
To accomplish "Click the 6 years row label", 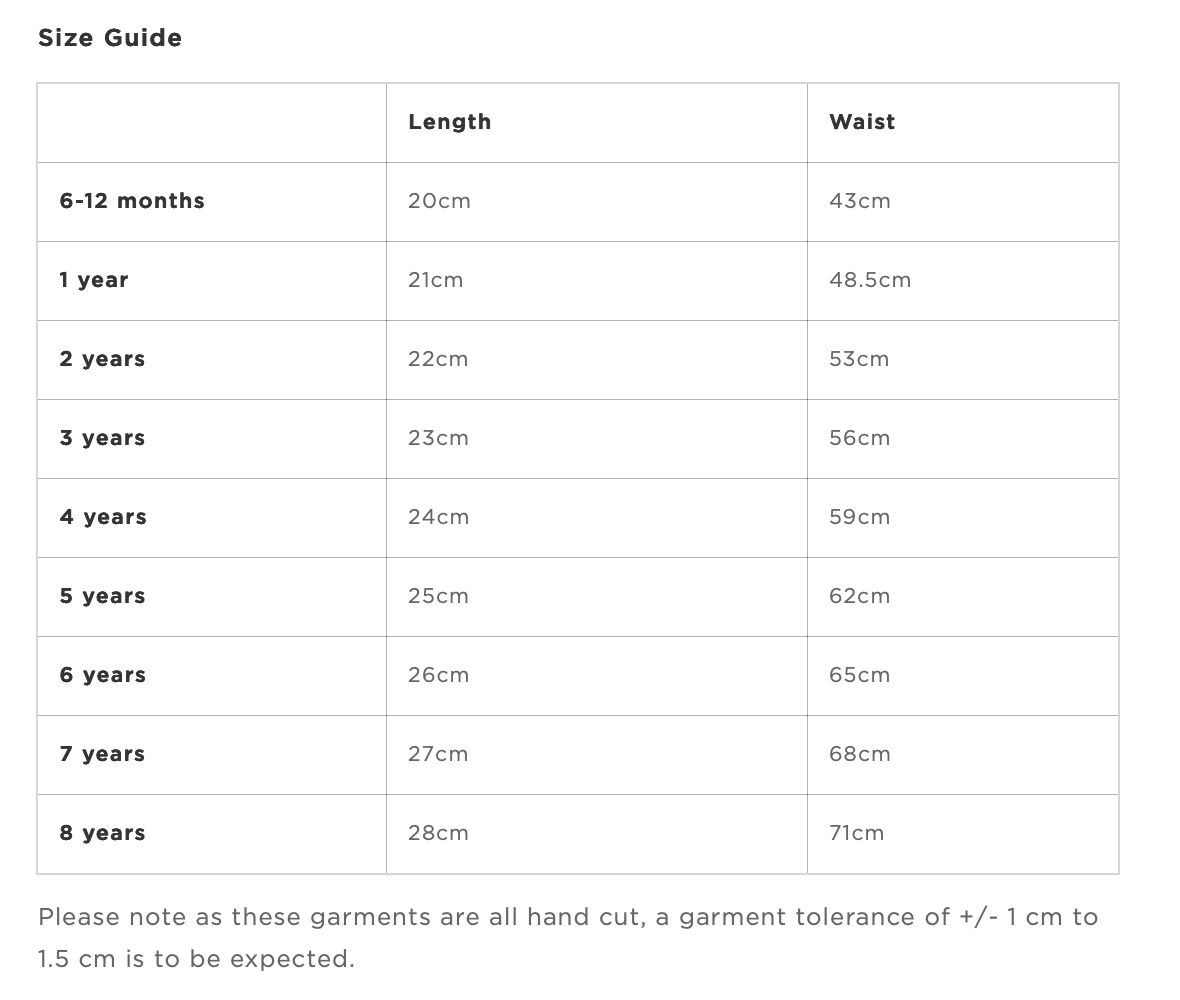I will pos(102,675).
